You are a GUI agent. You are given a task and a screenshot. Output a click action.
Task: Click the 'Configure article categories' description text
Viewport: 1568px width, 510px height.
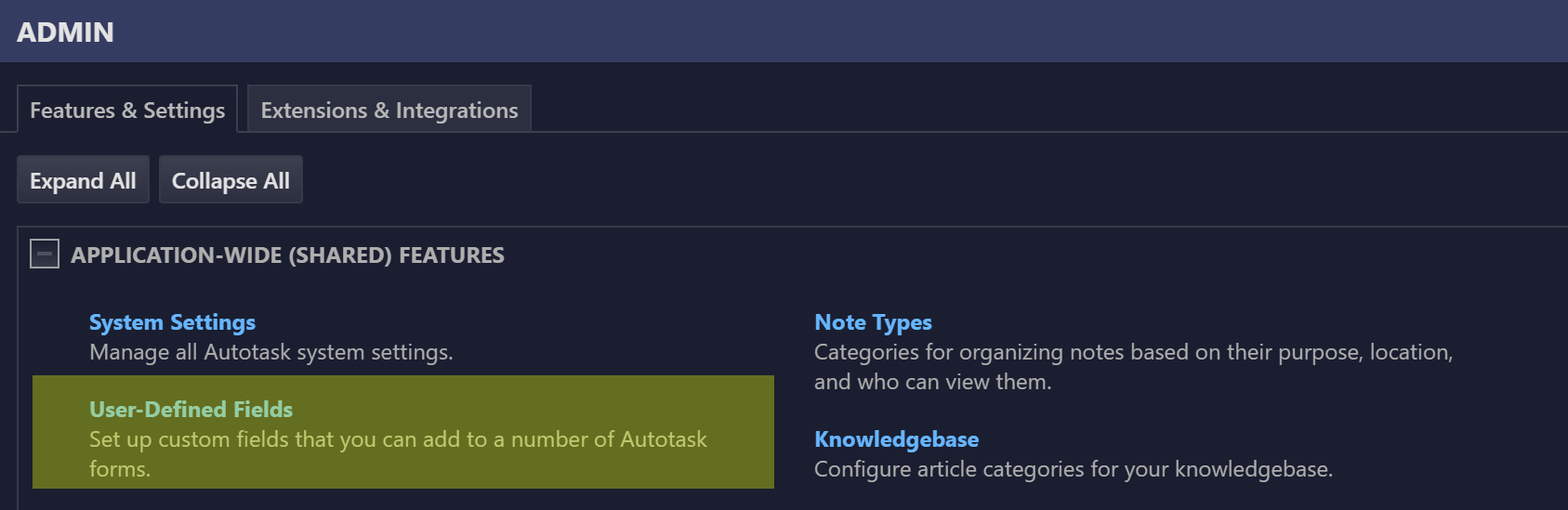click(1074, 469)
